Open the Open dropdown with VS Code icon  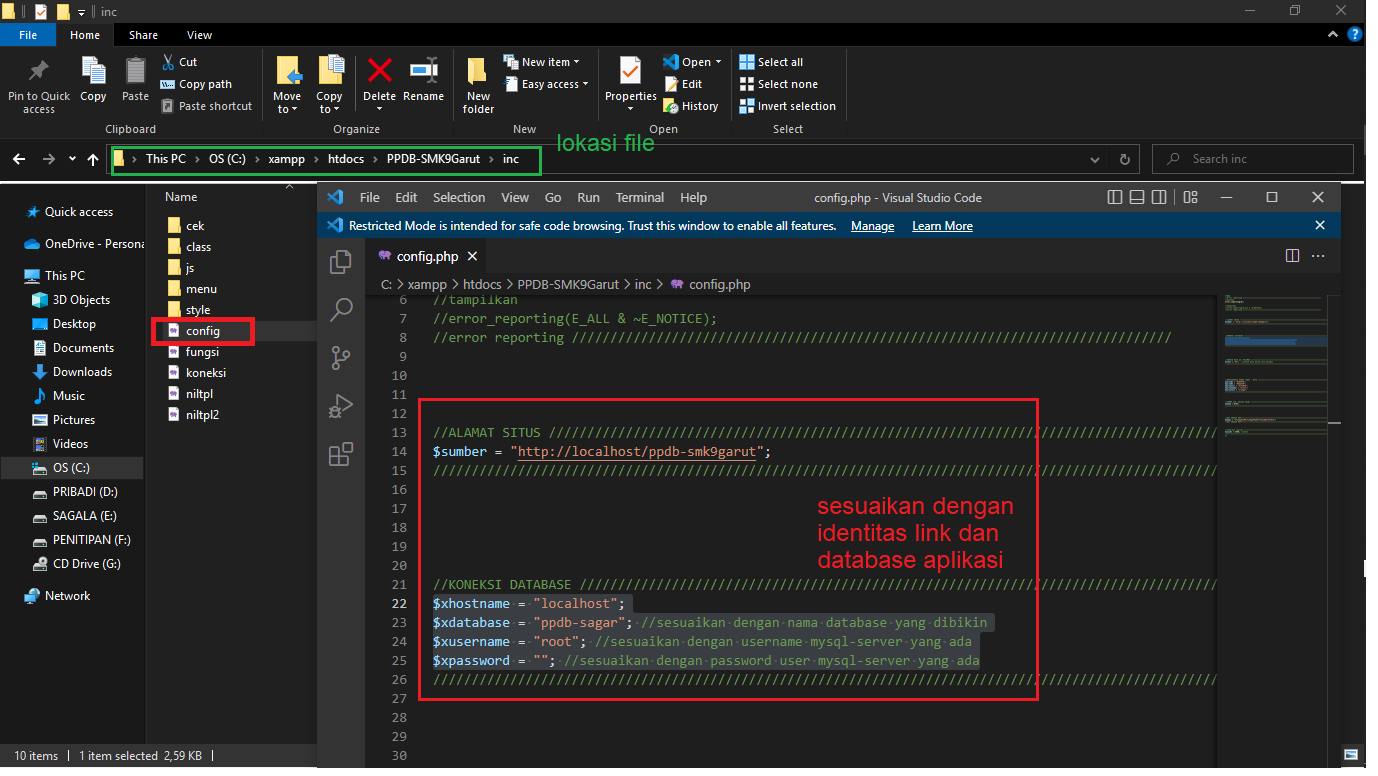[x=692, y=62]
